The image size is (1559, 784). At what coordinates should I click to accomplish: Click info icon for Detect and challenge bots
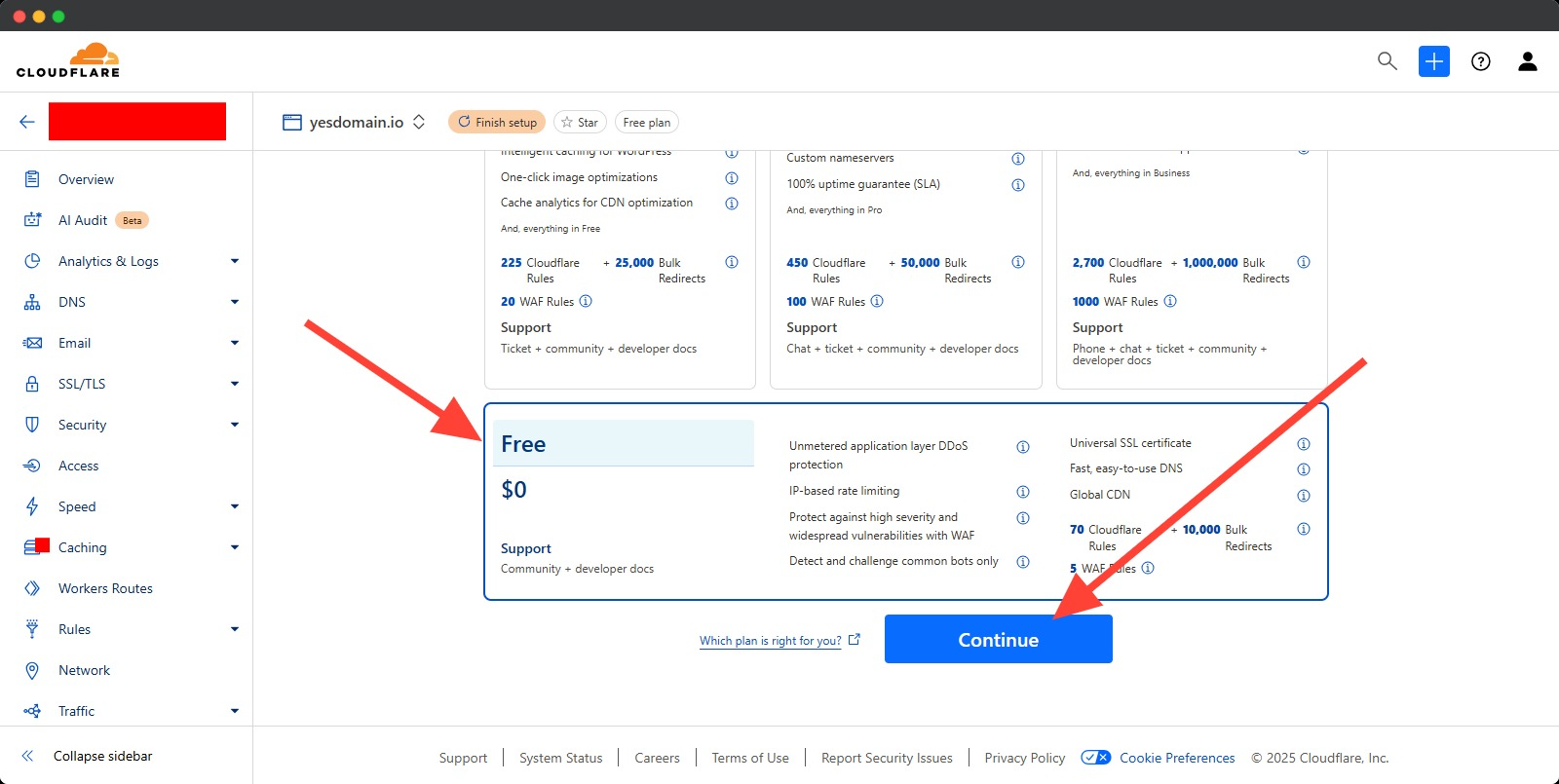click(1023, 562)
